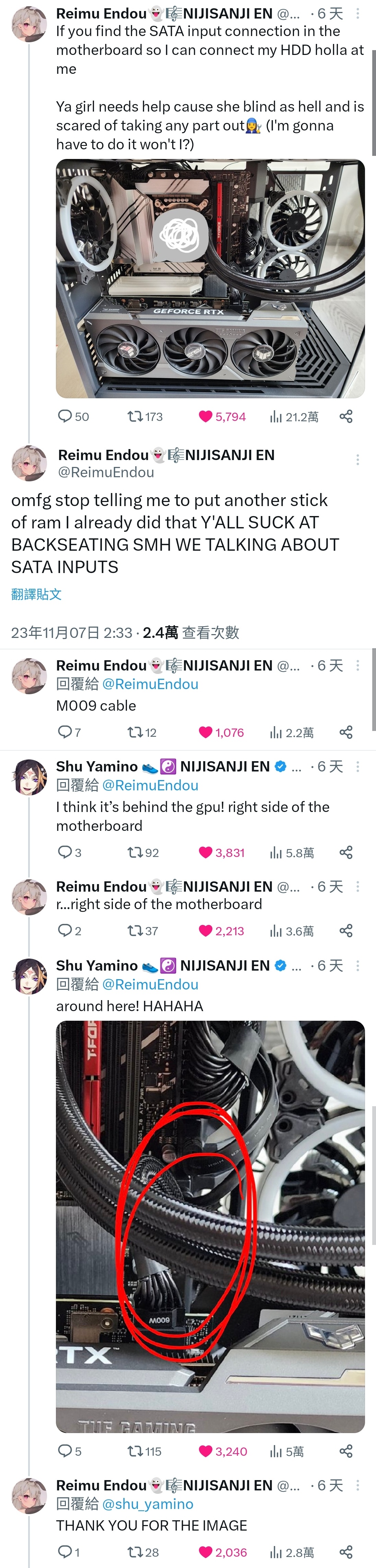Share the first tweet with the PC photo
The width and height of the screenshot is (376, 1568).
tap(345, 417)
